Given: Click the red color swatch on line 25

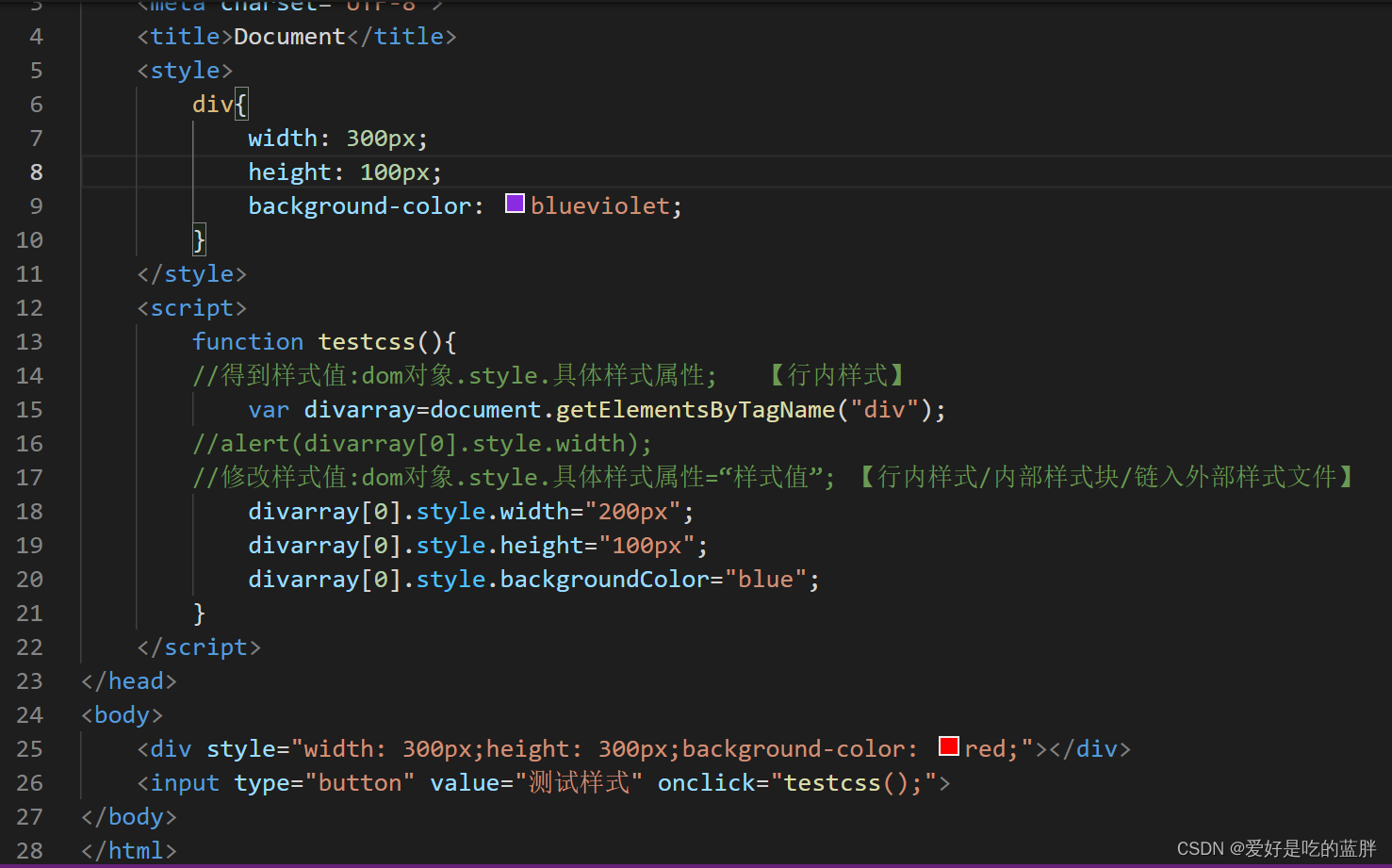Looking at the screenshot, I should 947,745.
